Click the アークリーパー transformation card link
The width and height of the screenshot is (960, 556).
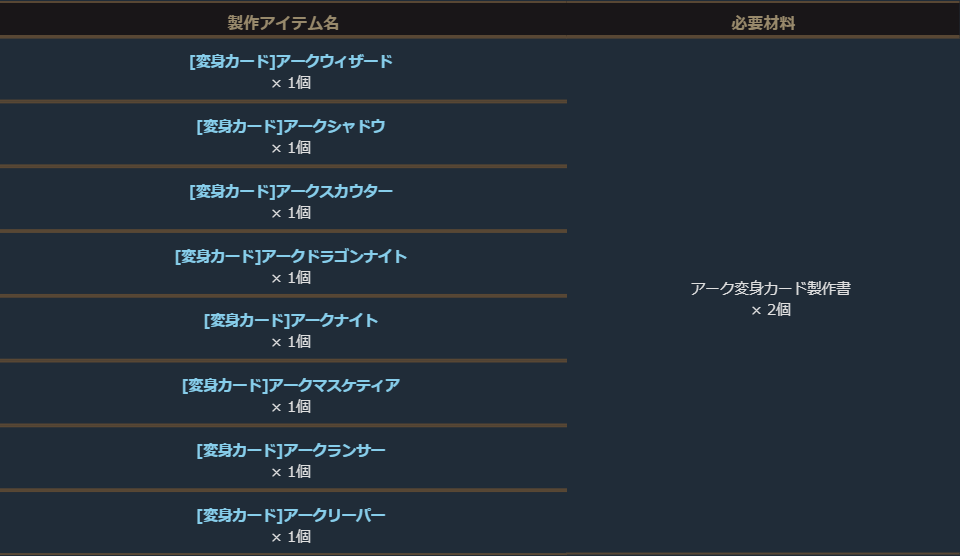tap(291, 516)
